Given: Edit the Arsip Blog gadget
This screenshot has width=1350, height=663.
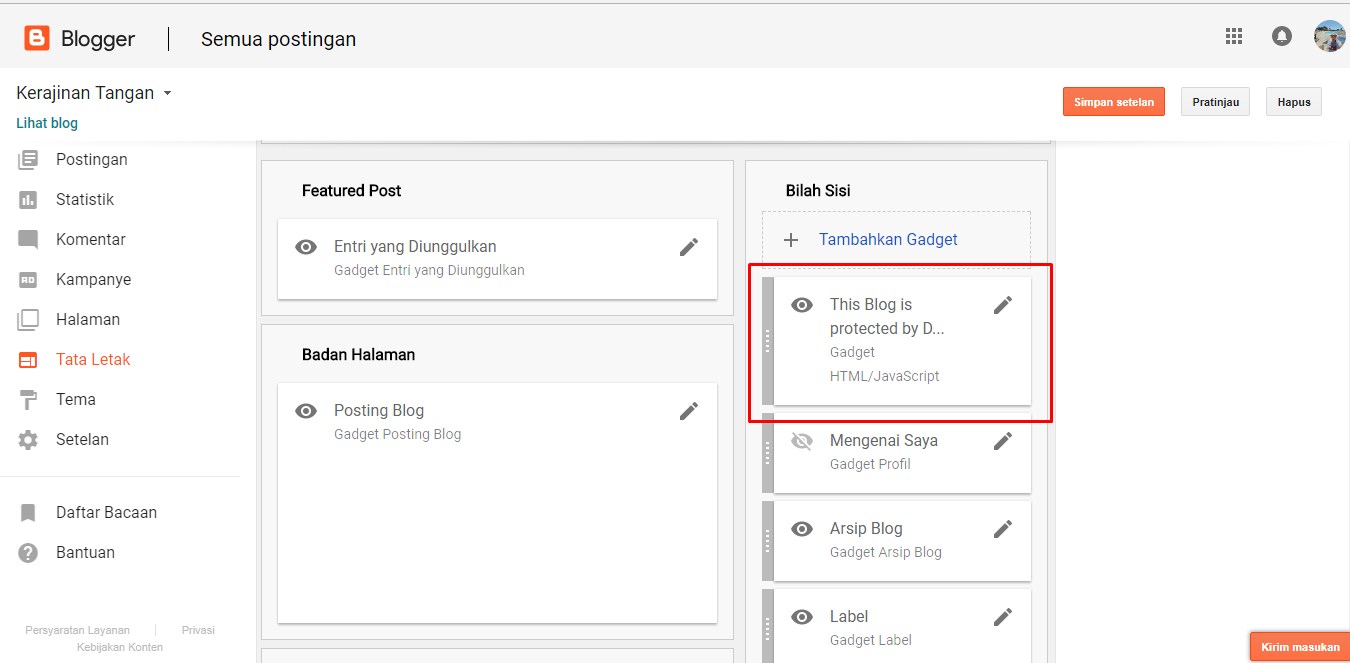Looking at the screenshot, I should 1002,529.
